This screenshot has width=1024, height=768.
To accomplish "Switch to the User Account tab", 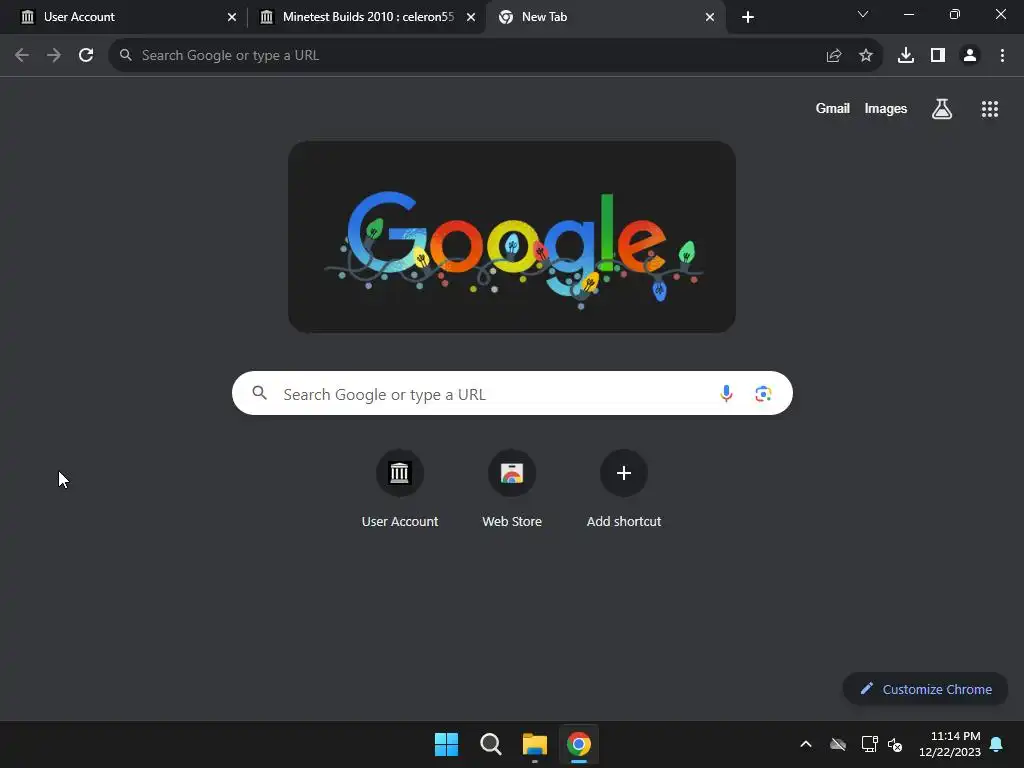I will [x=124, y=17].
